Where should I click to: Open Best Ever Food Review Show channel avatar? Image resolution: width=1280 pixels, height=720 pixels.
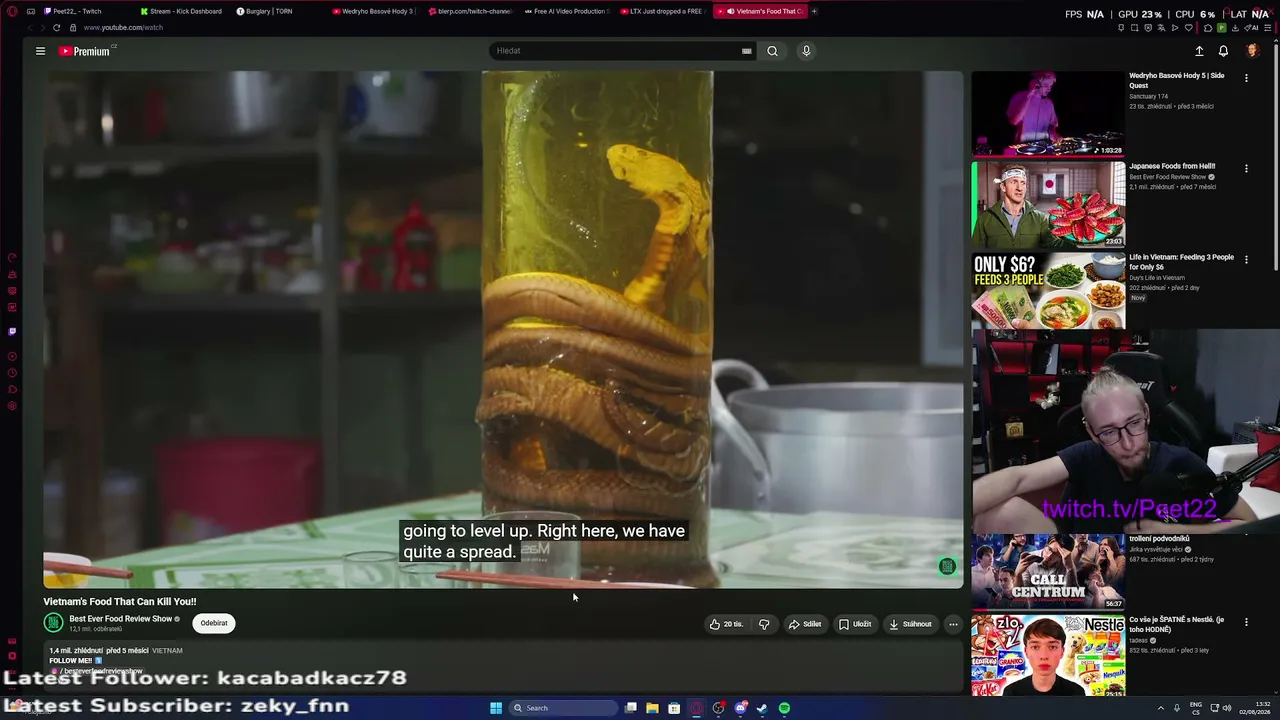(x=53, y=623)
